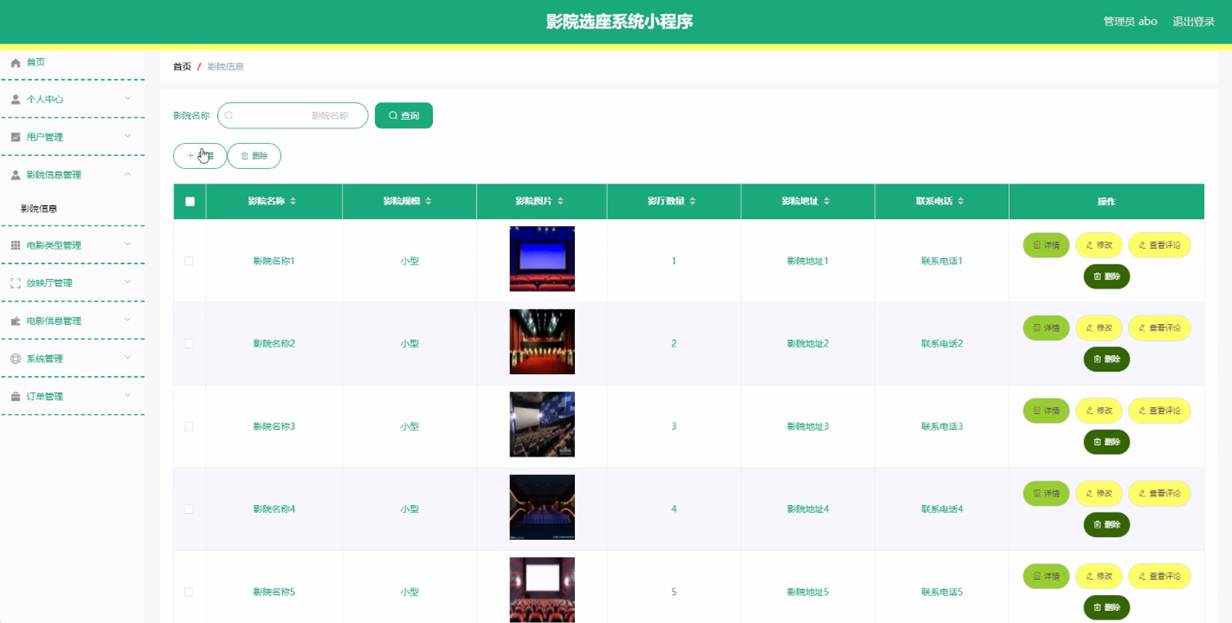Click 查看评论 for 影院名称5
Screen dimensions: 1232x623
pos(1159,576)
